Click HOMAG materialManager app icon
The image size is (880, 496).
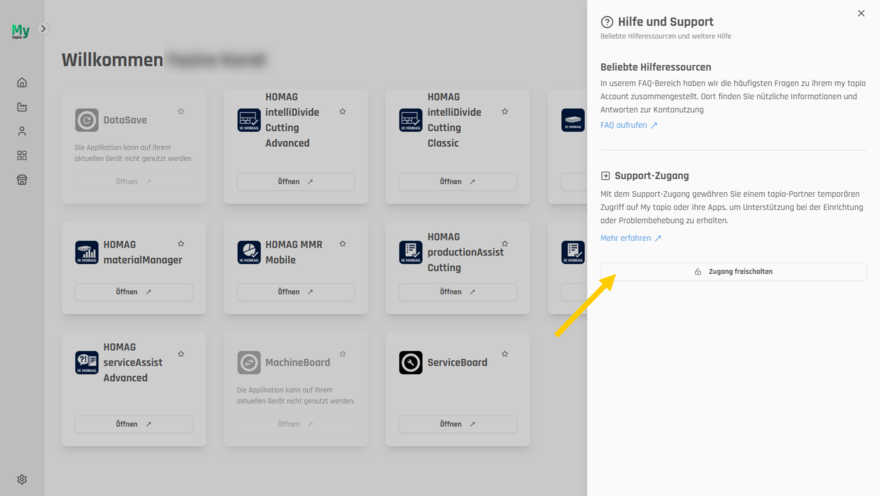(x=86, y=252)
